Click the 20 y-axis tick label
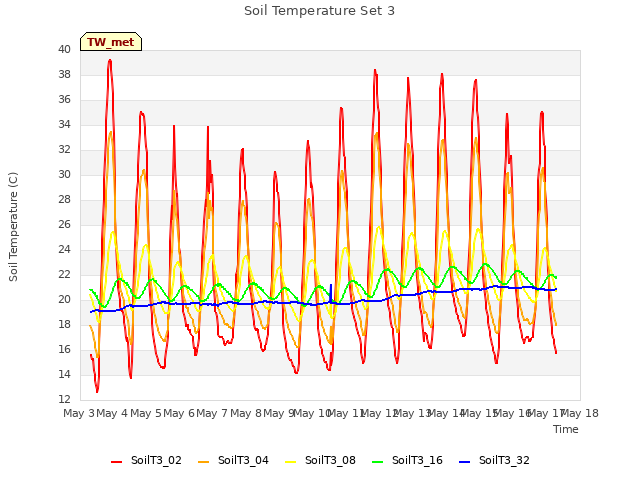The height and width of the screenshot is (480, 640). click(x=64, y=299)
